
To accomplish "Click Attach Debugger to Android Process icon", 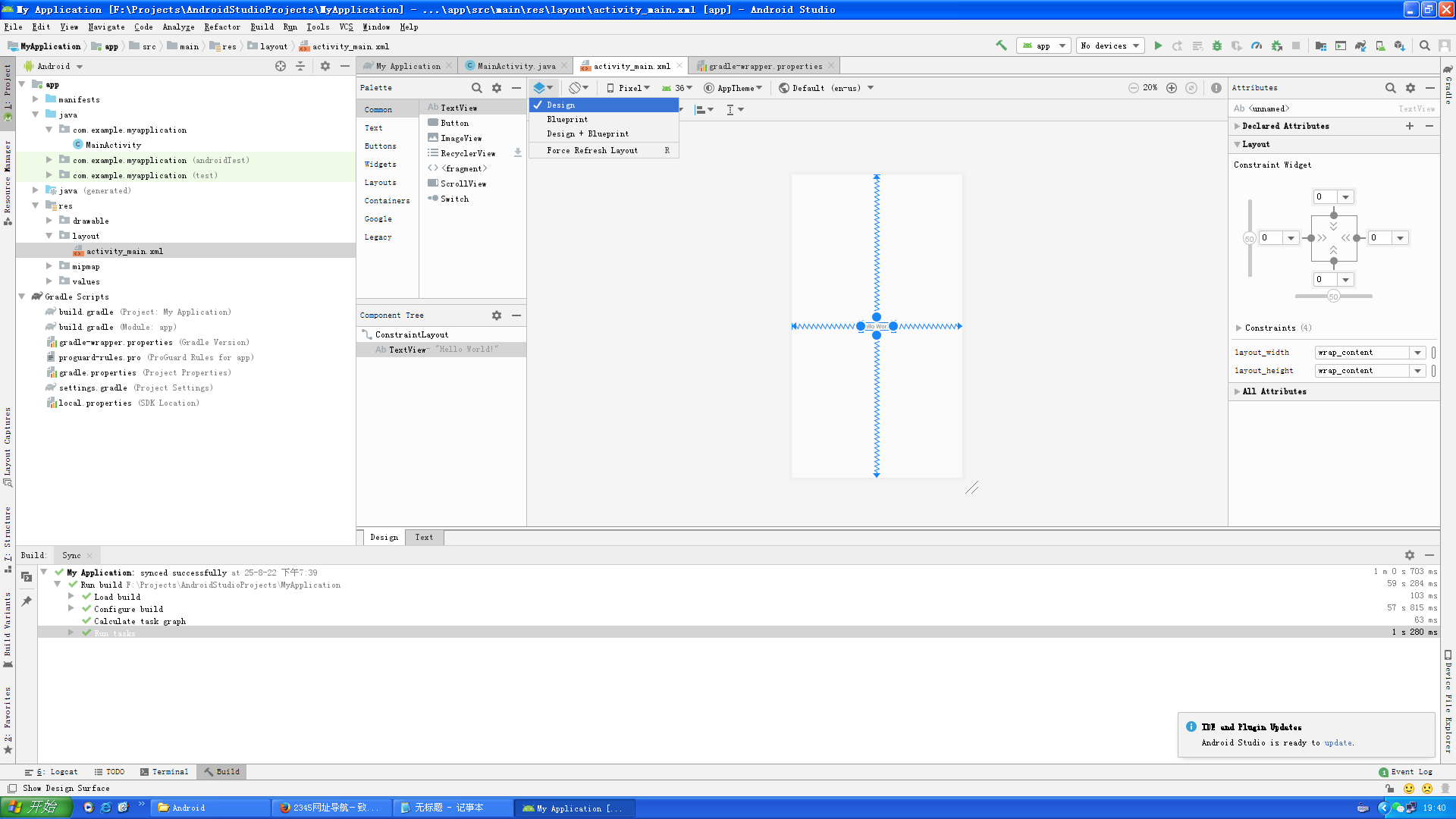I will coord(1277,45).
